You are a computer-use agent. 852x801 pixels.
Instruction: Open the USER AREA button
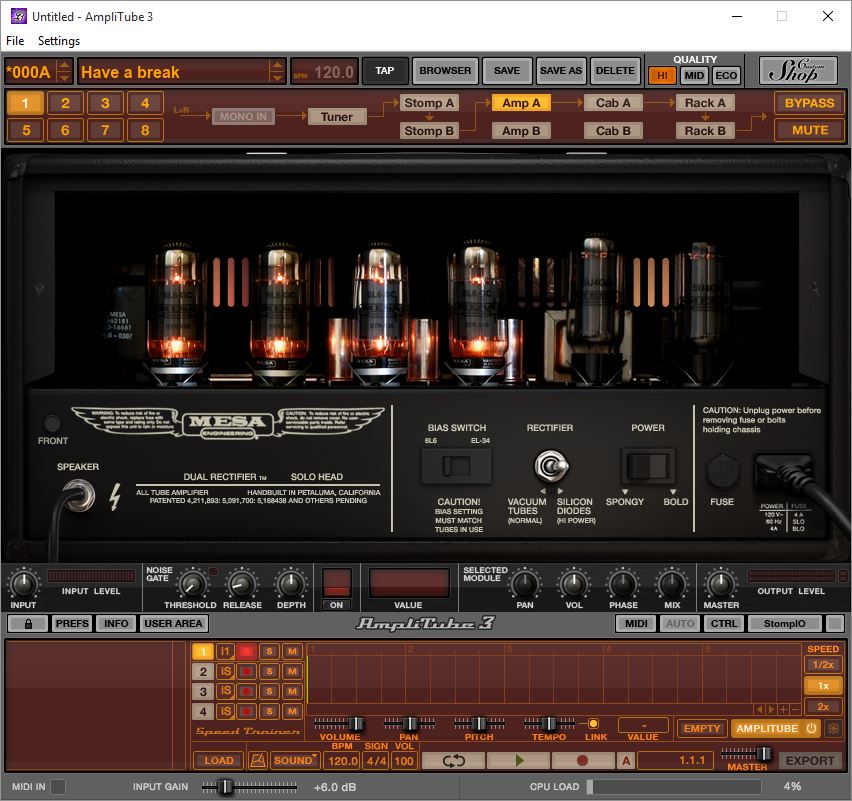click(x=173, y=623)
